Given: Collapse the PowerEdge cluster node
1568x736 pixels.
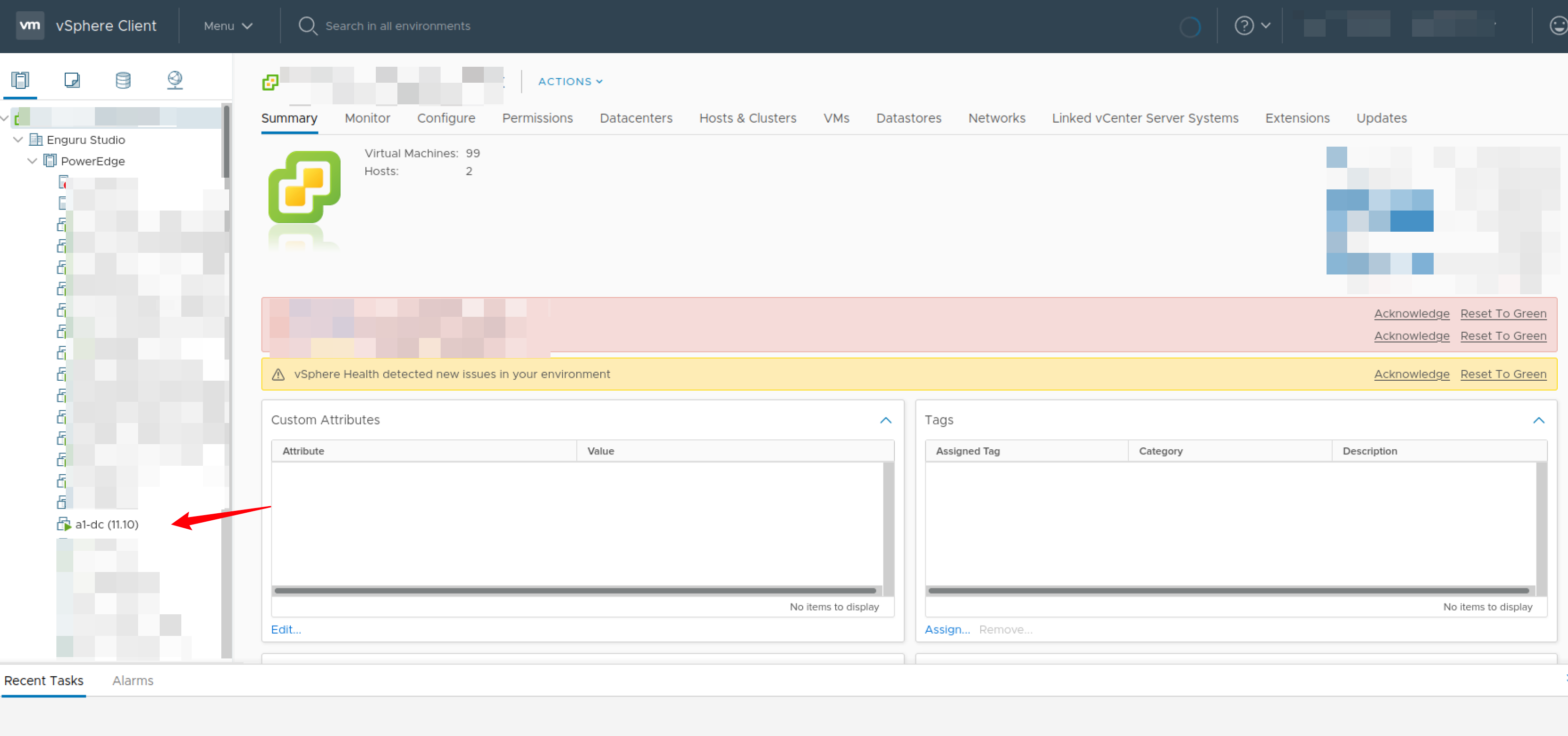Looking at the screenshot, I should click(32, 161).
